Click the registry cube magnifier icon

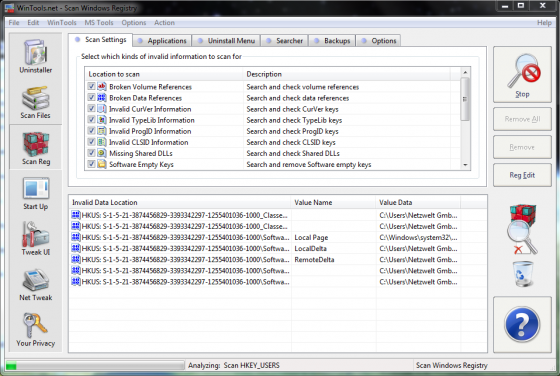click(522, 229)
